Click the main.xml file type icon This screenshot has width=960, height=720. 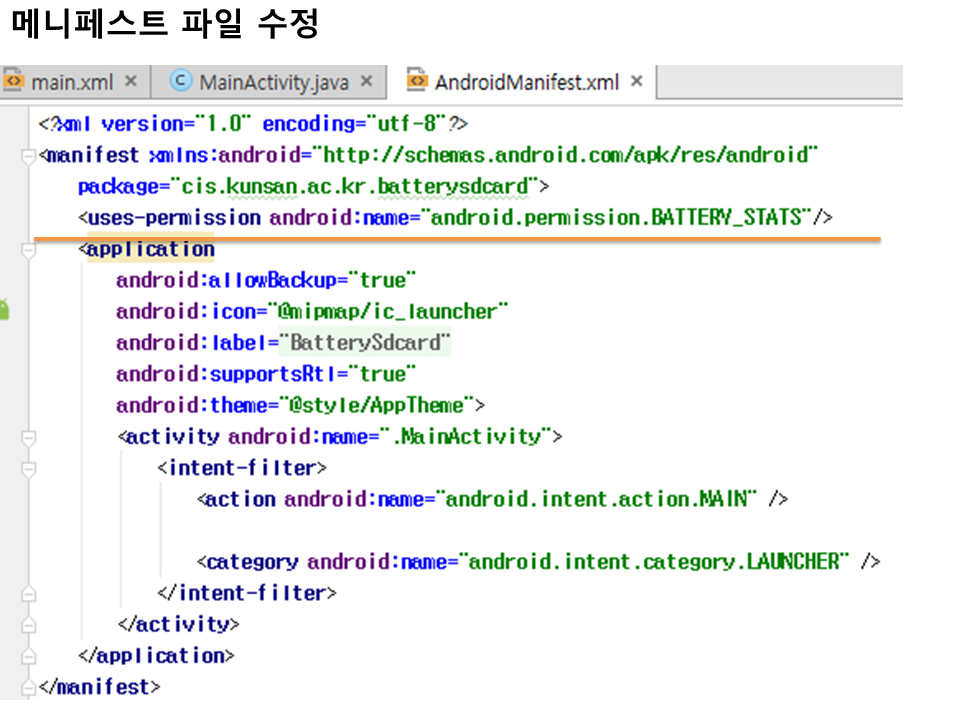coord(13,81)
